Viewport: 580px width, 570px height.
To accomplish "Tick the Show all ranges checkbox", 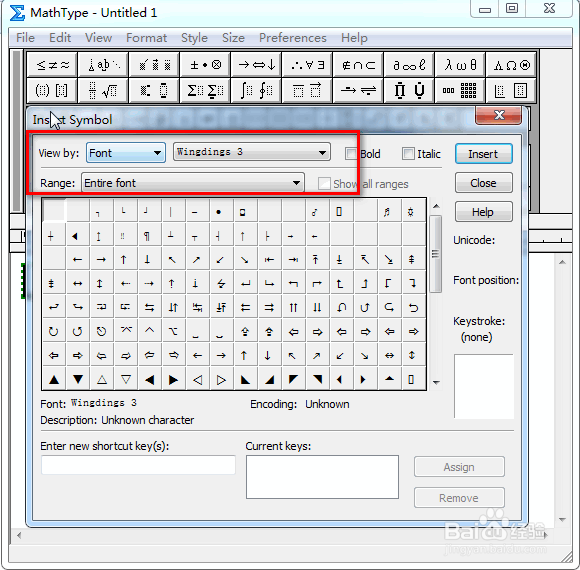I will pyautogui.click(x=324, y=183).
